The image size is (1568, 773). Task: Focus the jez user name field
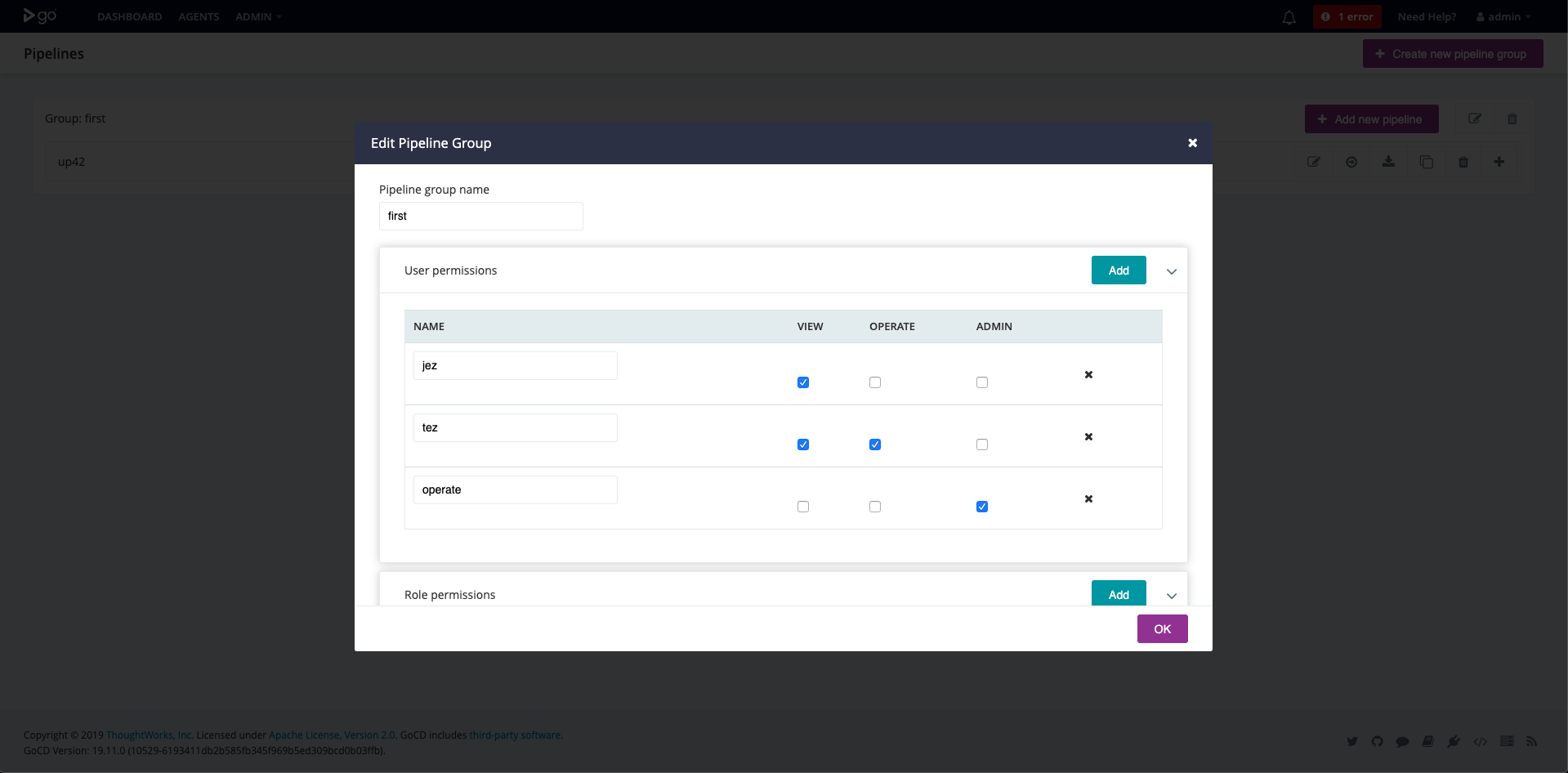[516, 365]
